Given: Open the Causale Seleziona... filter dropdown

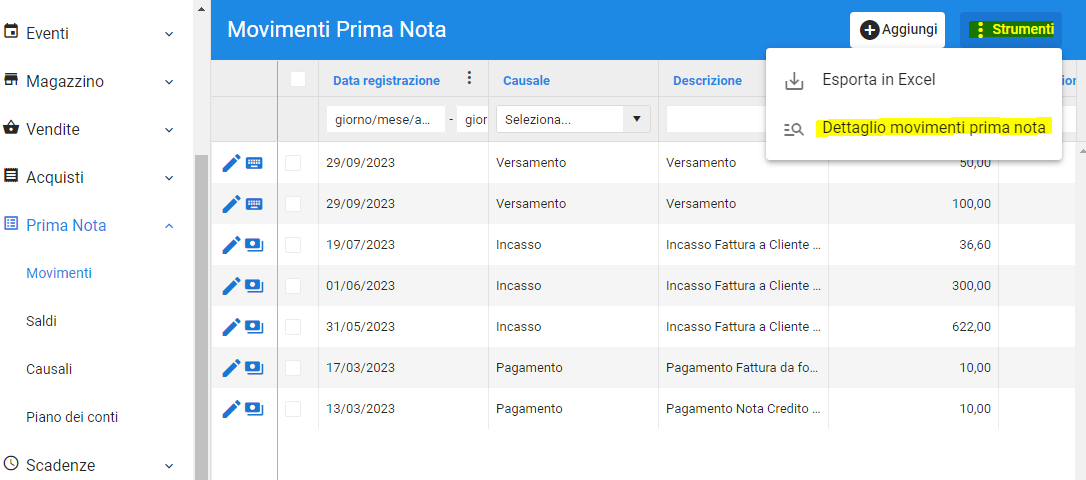Looking at the screenshot, I should click(573, 119).
